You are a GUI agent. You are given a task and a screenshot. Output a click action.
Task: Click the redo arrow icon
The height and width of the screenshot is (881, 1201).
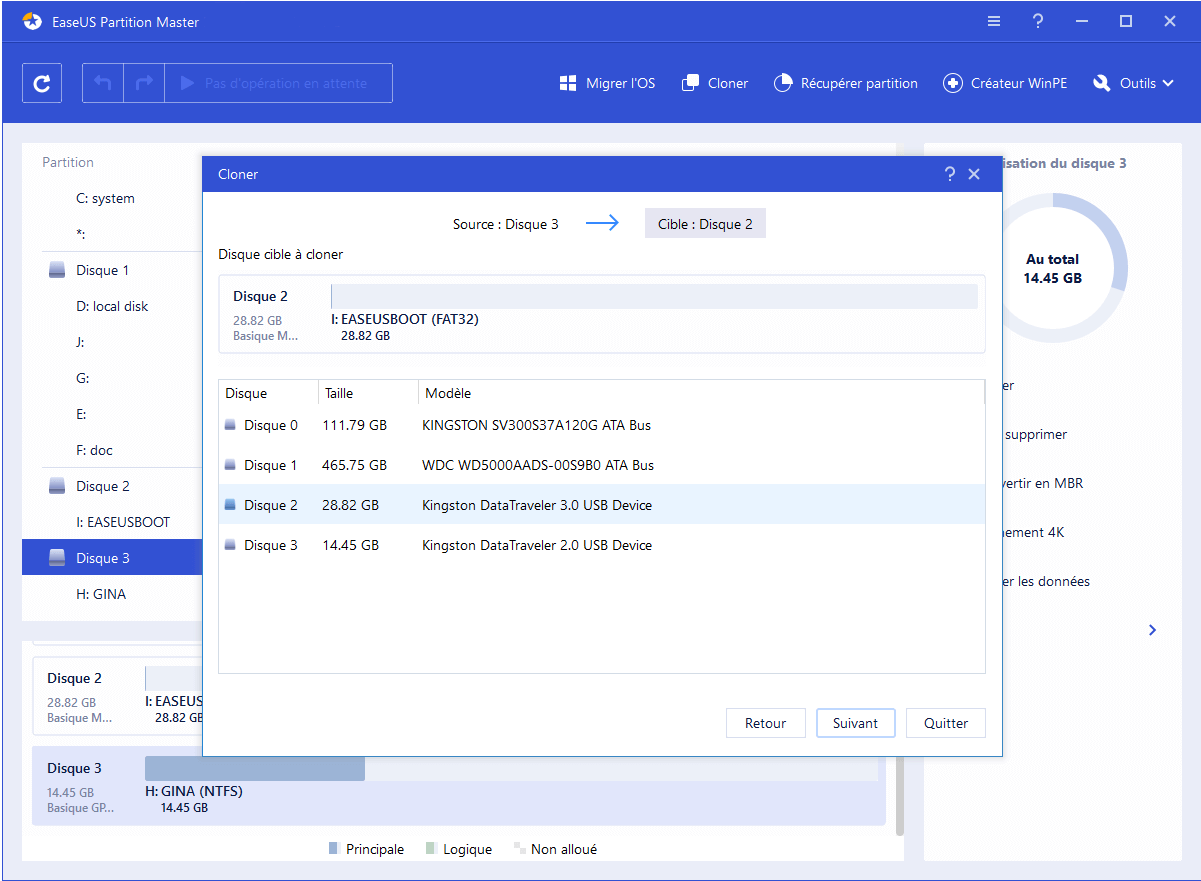point(143,84)
